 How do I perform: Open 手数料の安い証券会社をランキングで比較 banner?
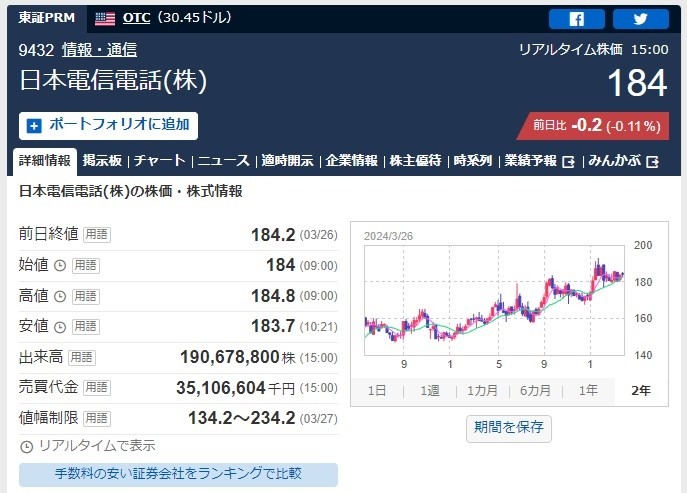pos(178,475)
